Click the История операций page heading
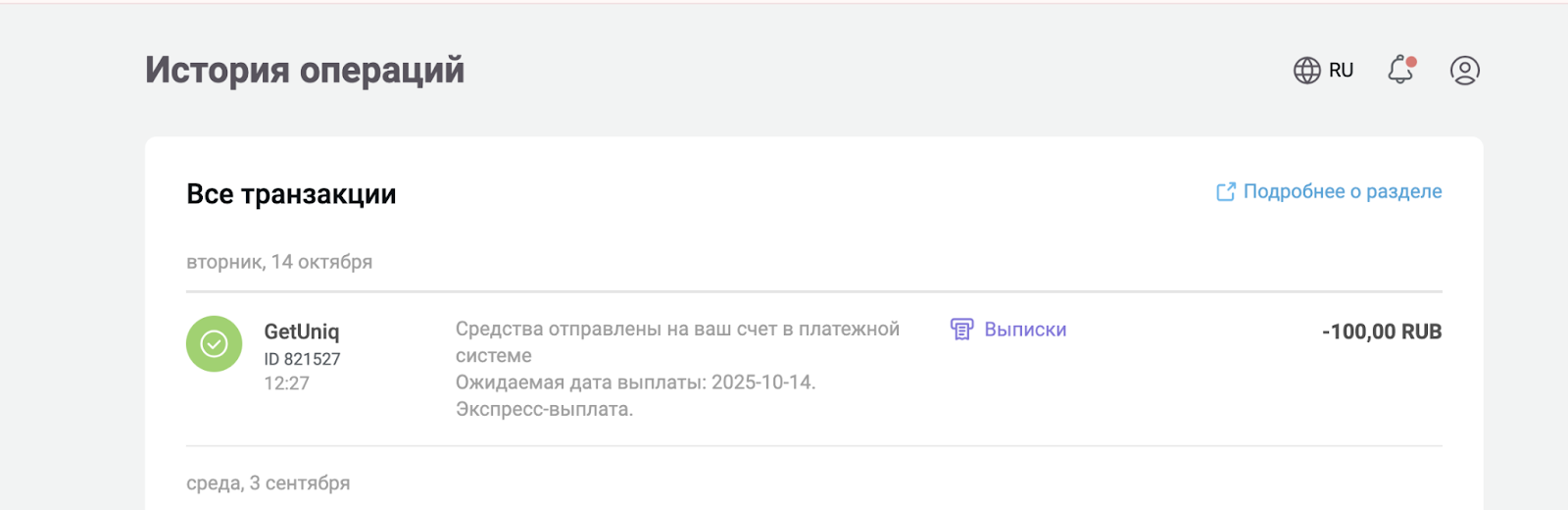 pyautogui.click(x=305, y=71)
